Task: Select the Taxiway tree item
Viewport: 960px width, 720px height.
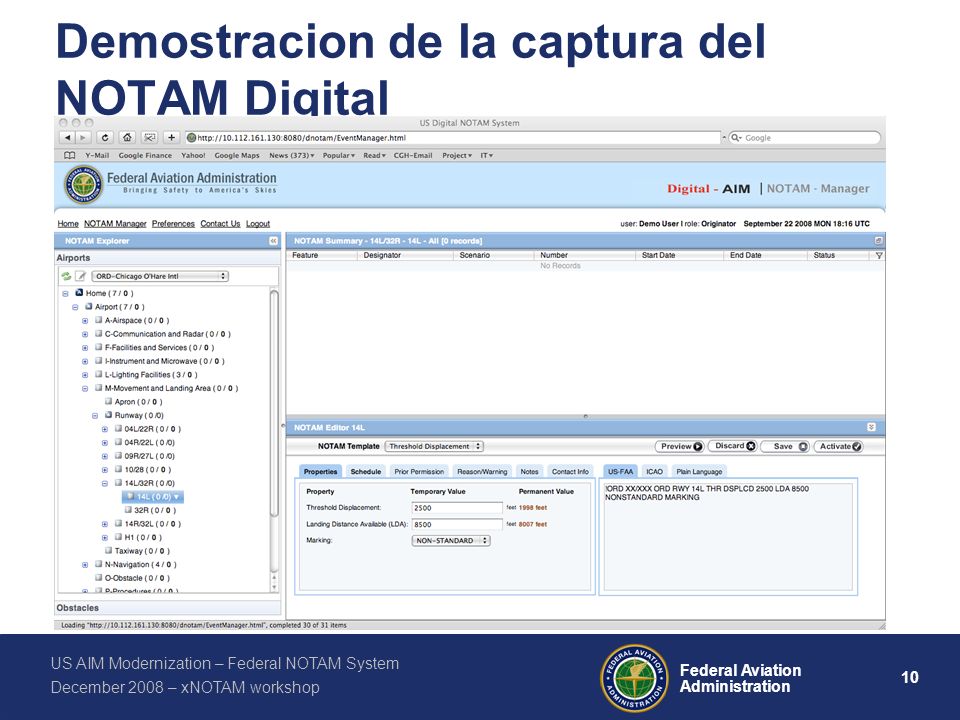Action: 137,551
